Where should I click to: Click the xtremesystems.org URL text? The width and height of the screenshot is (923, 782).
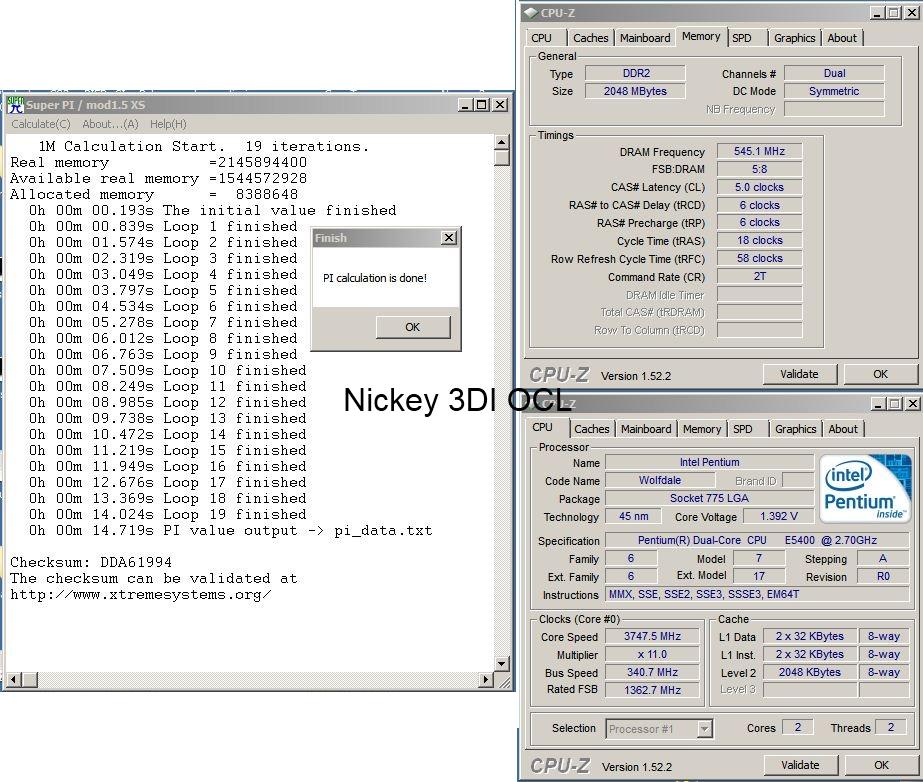pyautogui.click(x=141, y=595)
